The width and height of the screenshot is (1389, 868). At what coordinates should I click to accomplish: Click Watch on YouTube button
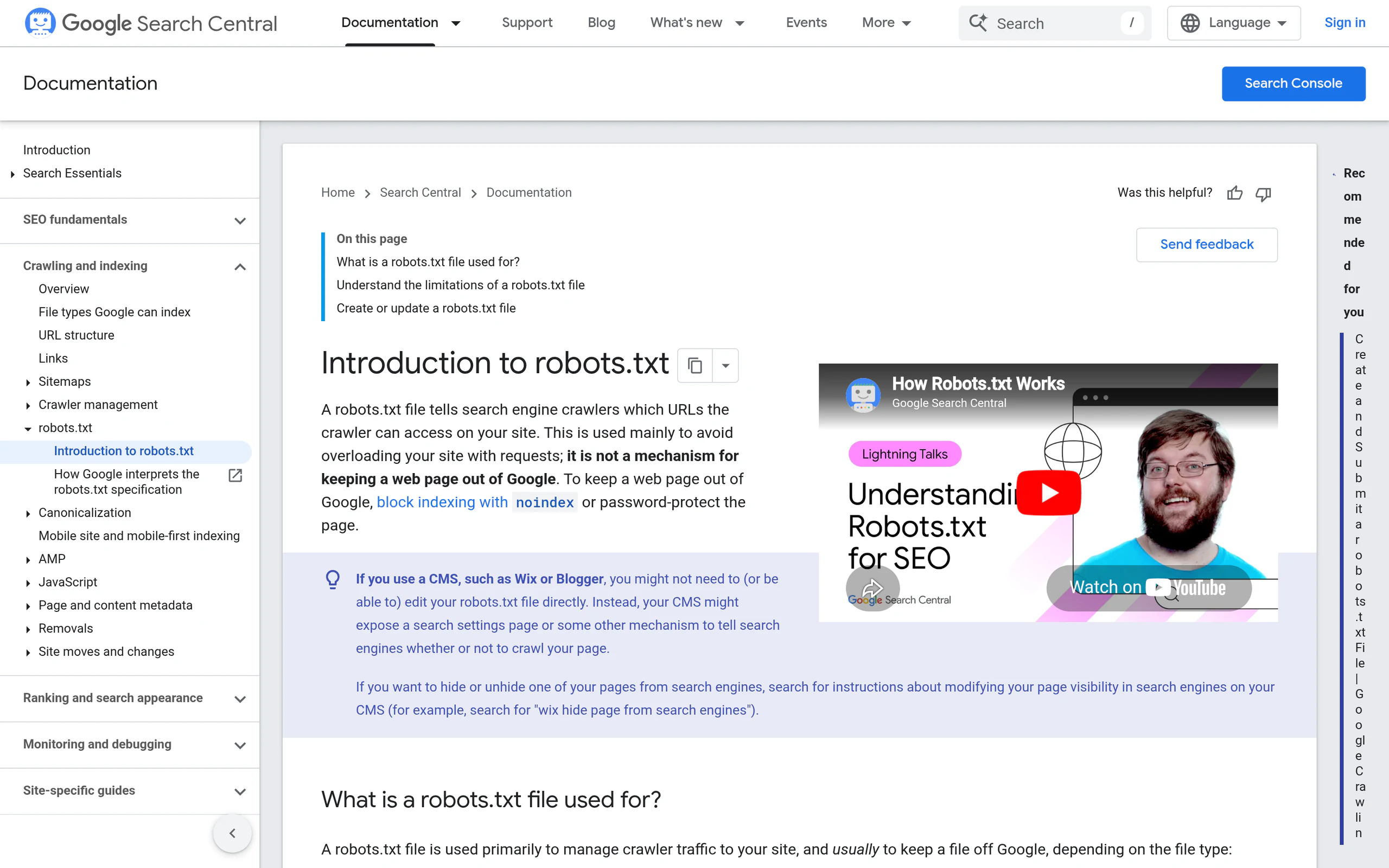[x=1149, y=588]
